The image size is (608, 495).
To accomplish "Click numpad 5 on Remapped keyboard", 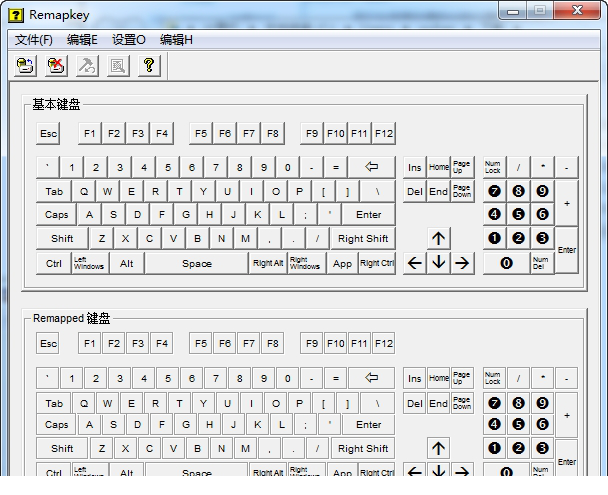I will coord(518,424).
